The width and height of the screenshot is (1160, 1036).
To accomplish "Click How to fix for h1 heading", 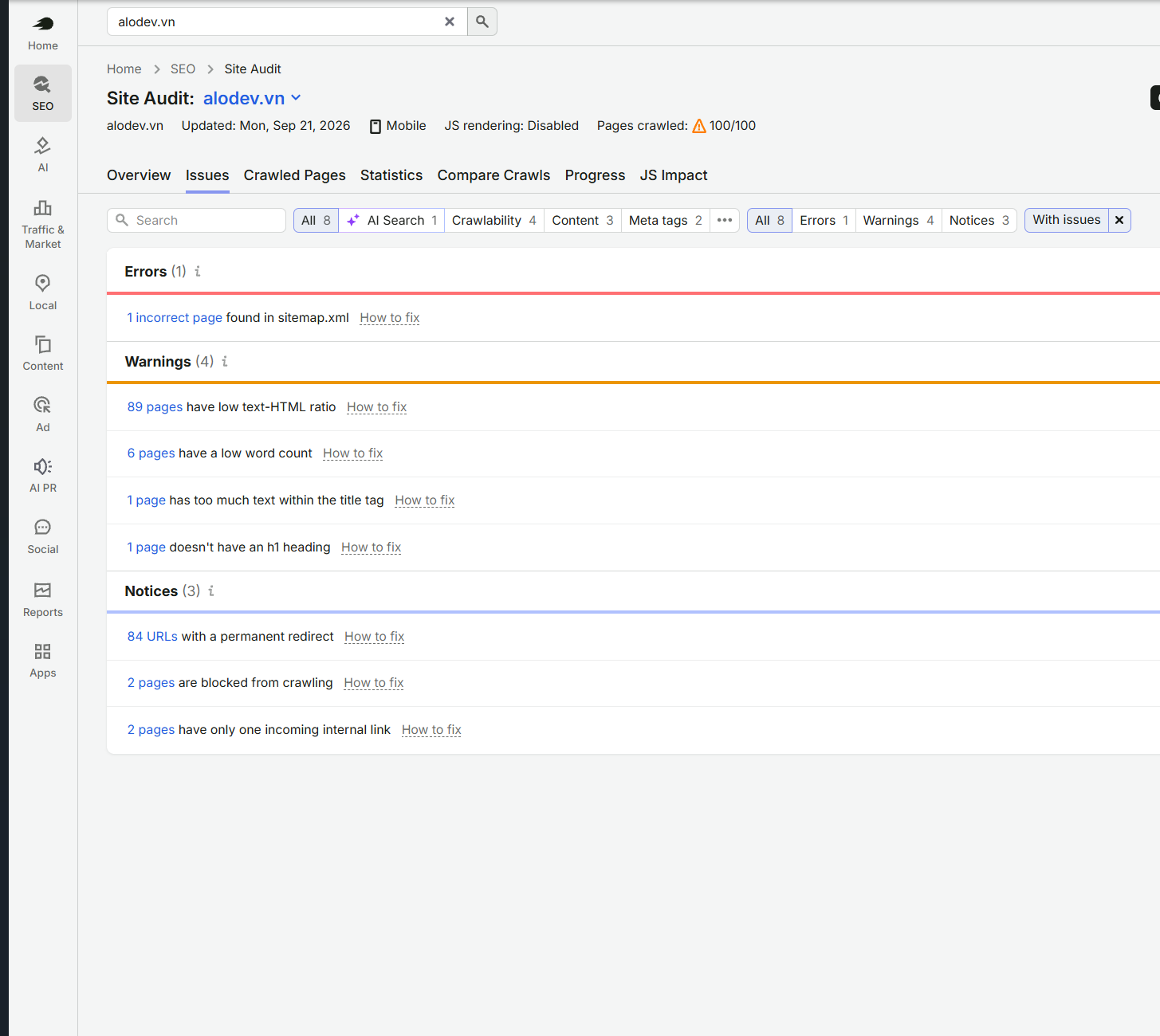I will point(372,547).
